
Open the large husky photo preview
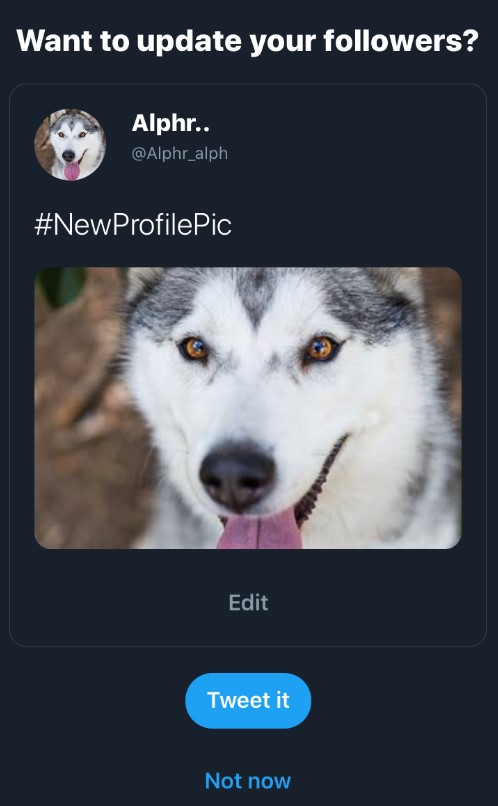pyautogui.click(x=248, y=408)
